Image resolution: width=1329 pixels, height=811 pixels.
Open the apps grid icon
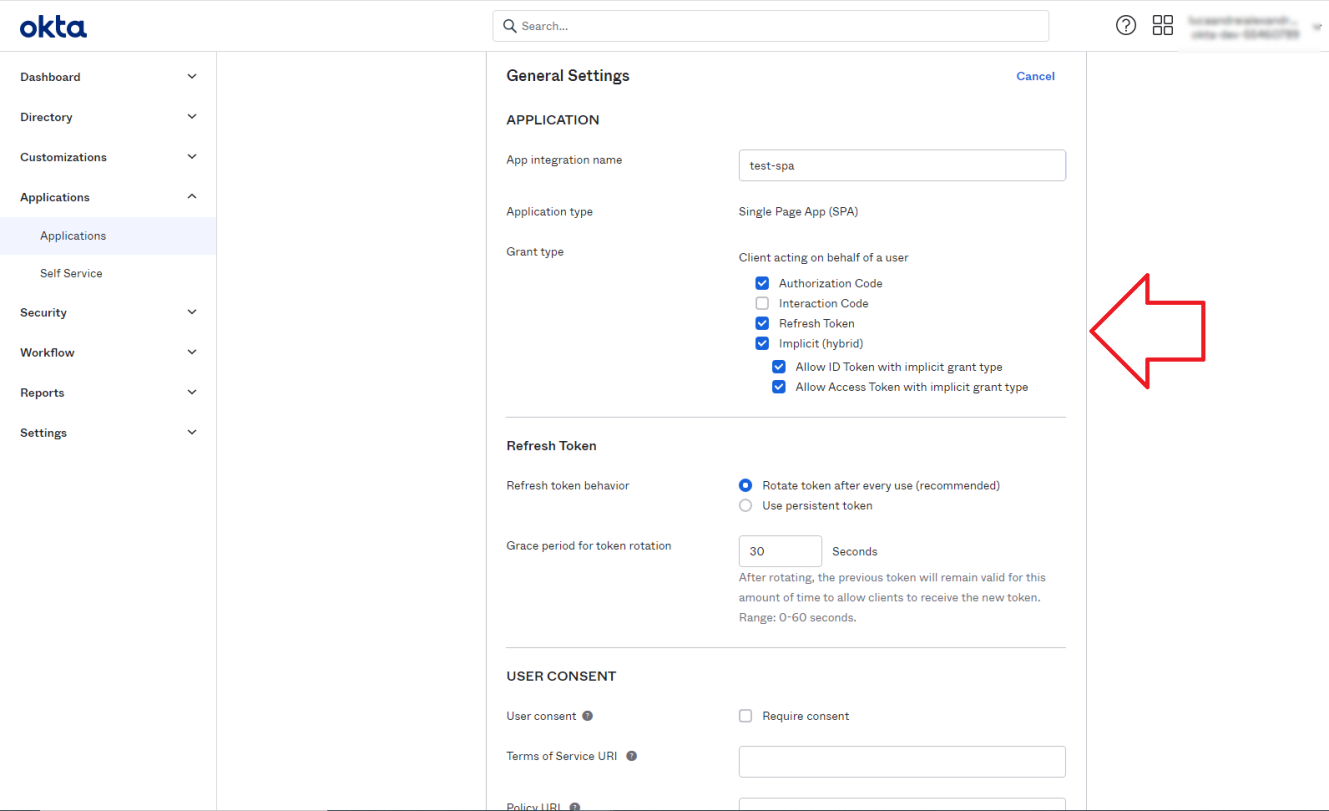point(1162,26)
